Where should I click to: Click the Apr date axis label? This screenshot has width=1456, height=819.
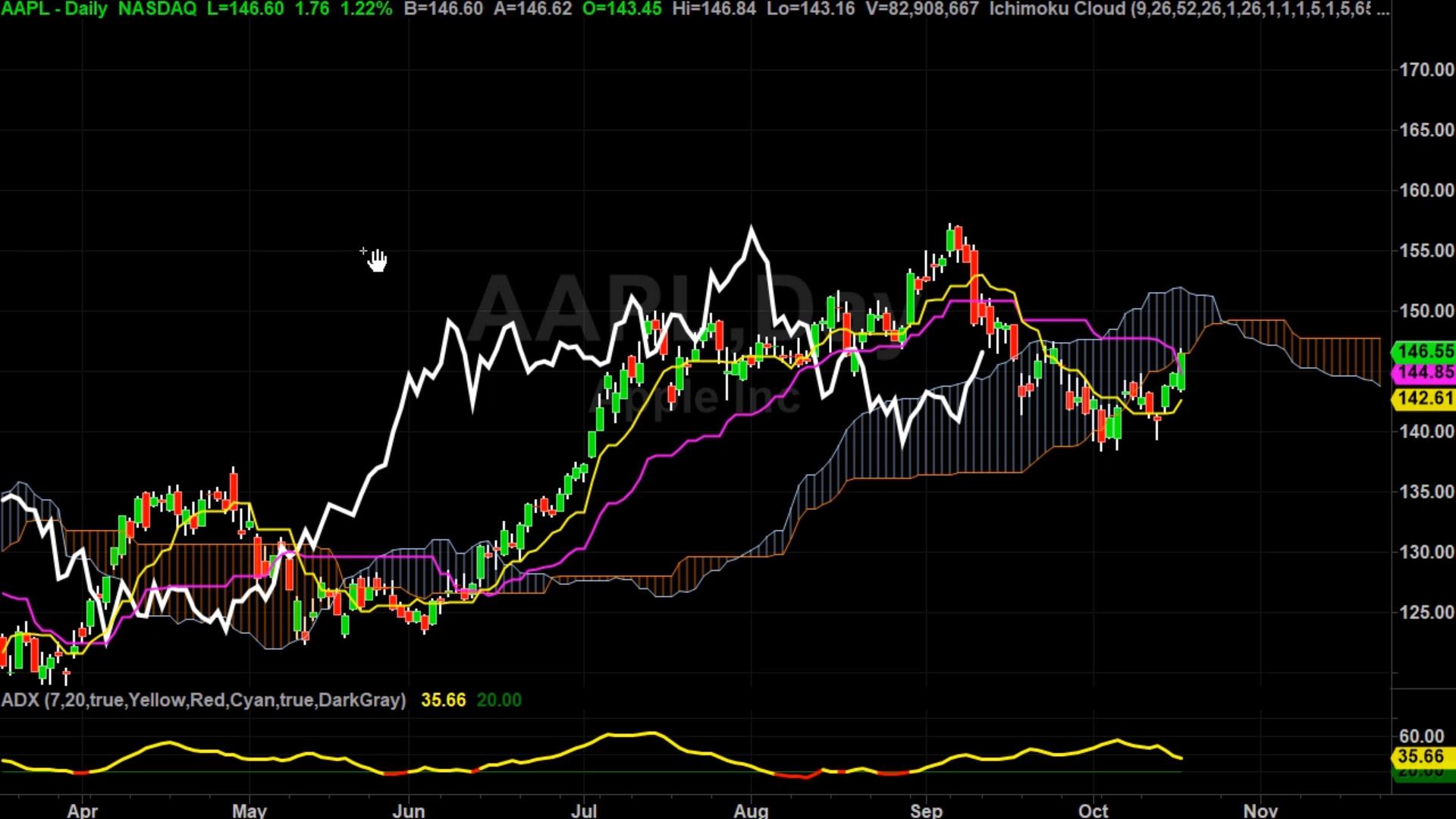click(82, 811)
